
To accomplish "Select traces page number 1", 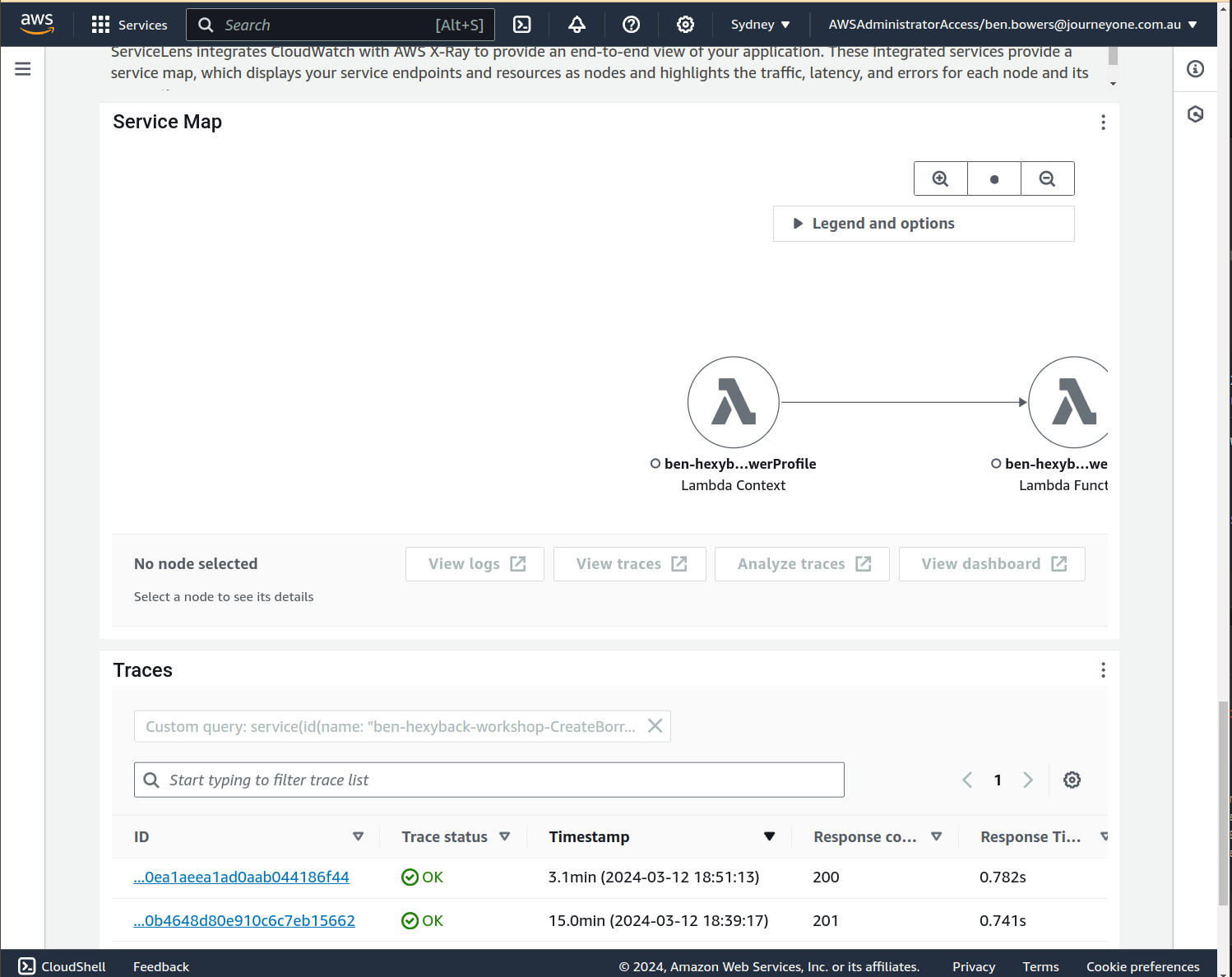I will coord(998,780).
